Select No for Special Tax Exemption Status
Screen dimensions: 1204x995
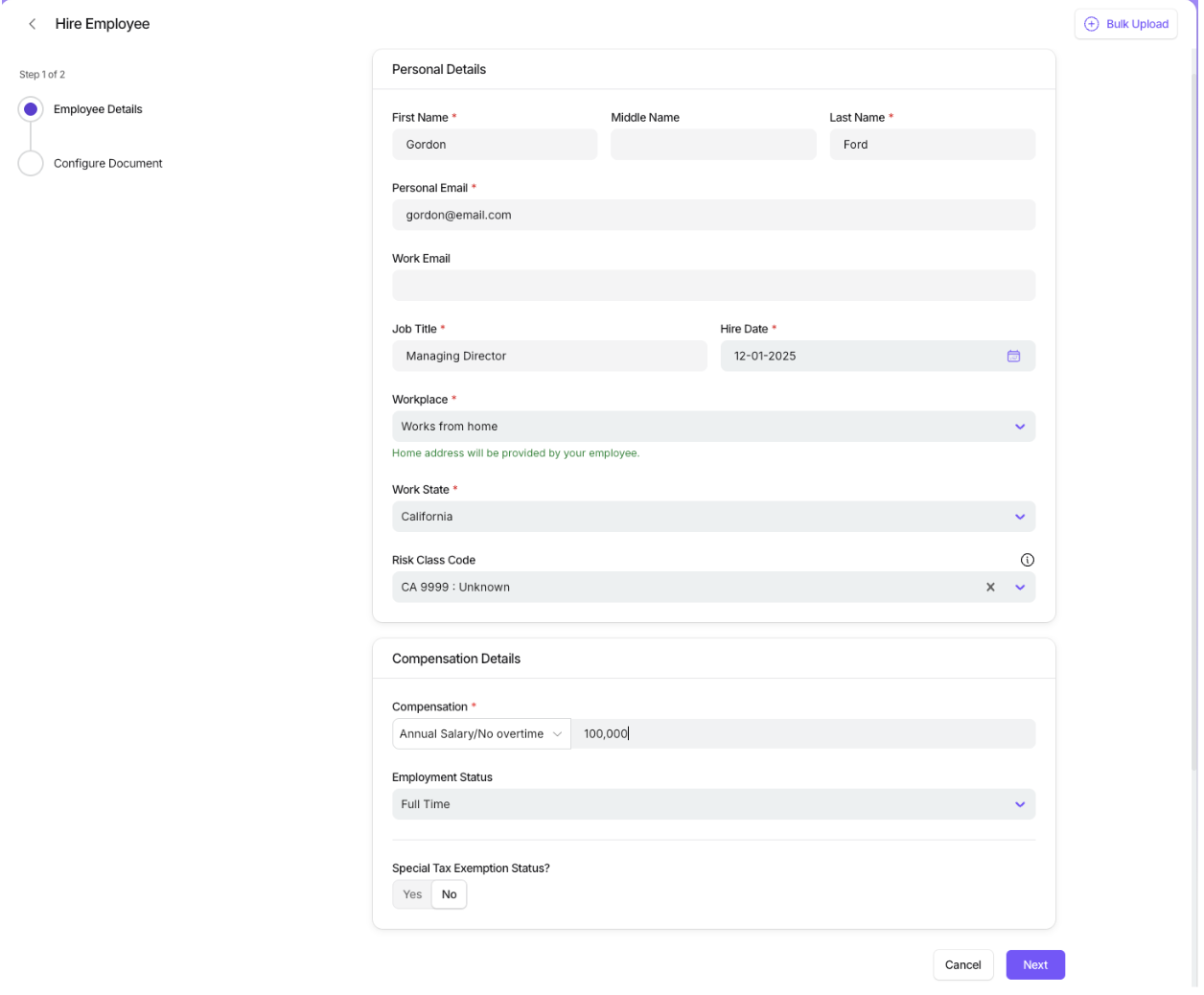(x=449, y=894)
